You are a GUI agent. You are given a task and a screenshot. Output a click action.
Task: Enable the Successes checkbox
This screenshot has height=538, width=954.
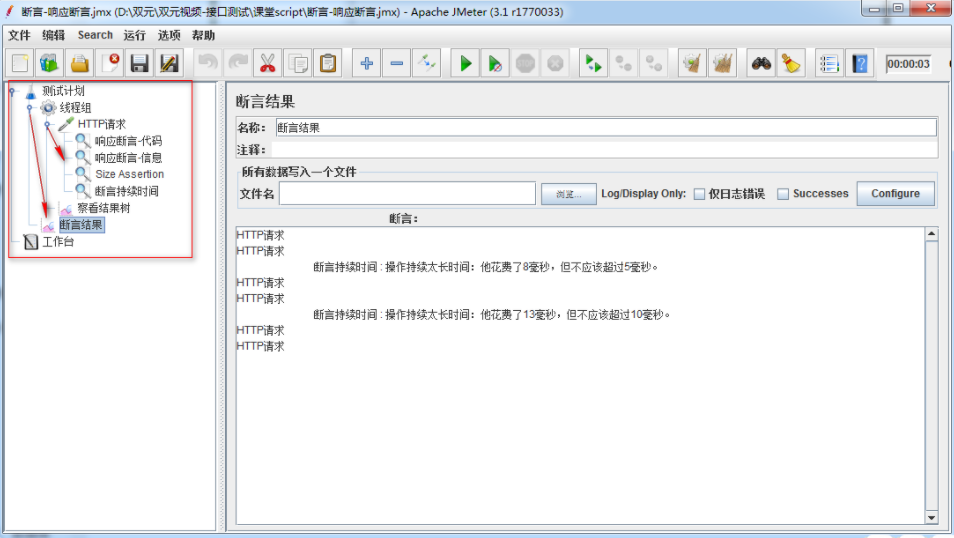pos(783,194)
